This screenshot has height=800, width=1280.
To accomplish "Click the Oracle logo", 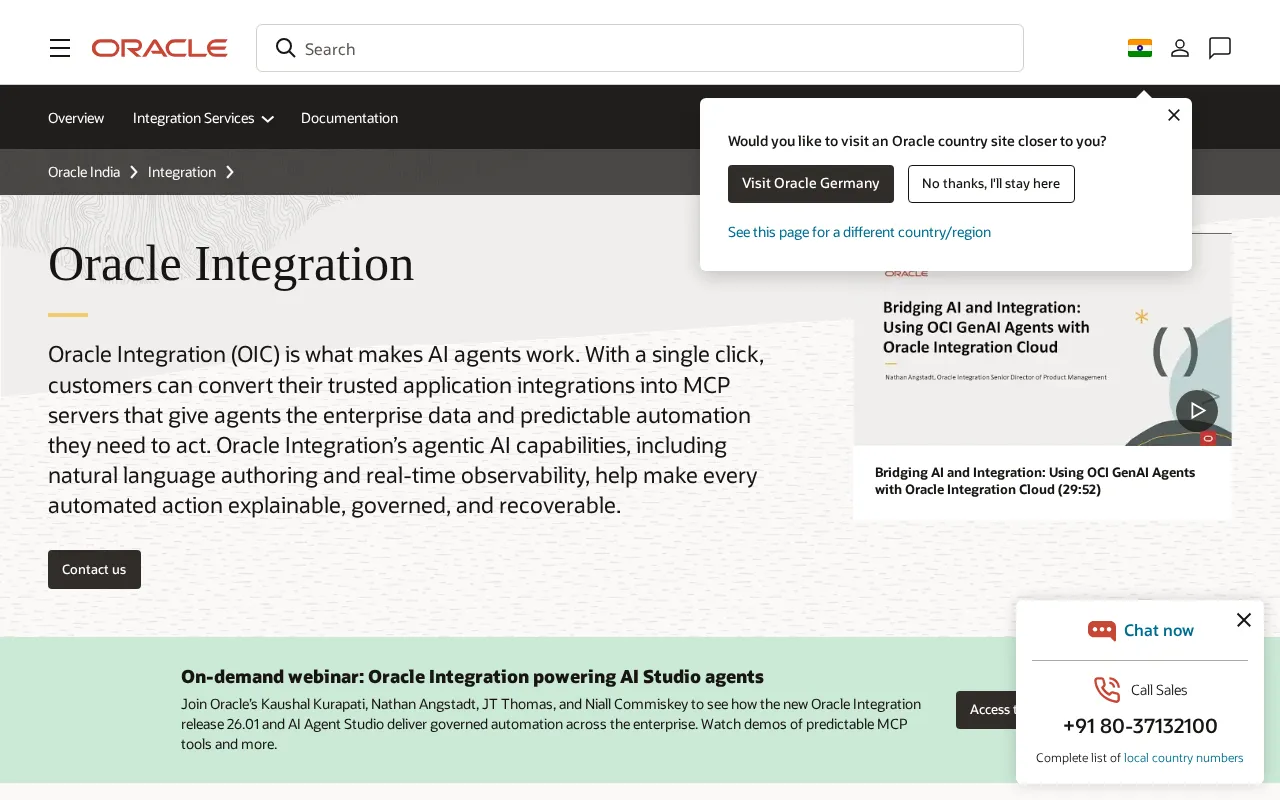I will click(160, 48).
